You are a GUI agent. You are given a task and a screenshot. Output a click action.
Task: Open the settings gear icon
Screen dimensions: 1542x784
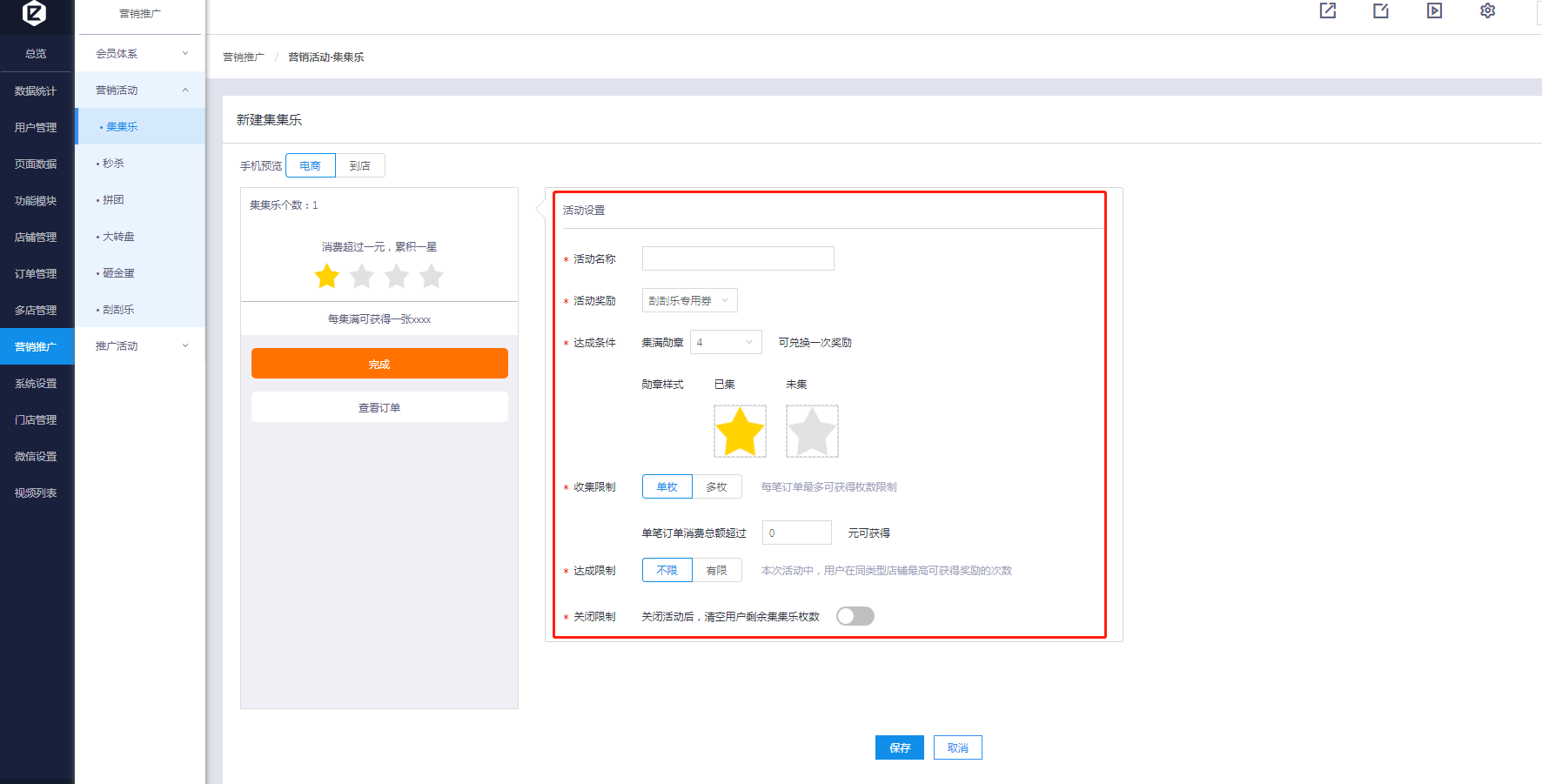pyautogui.click(x=1487, y=10)
